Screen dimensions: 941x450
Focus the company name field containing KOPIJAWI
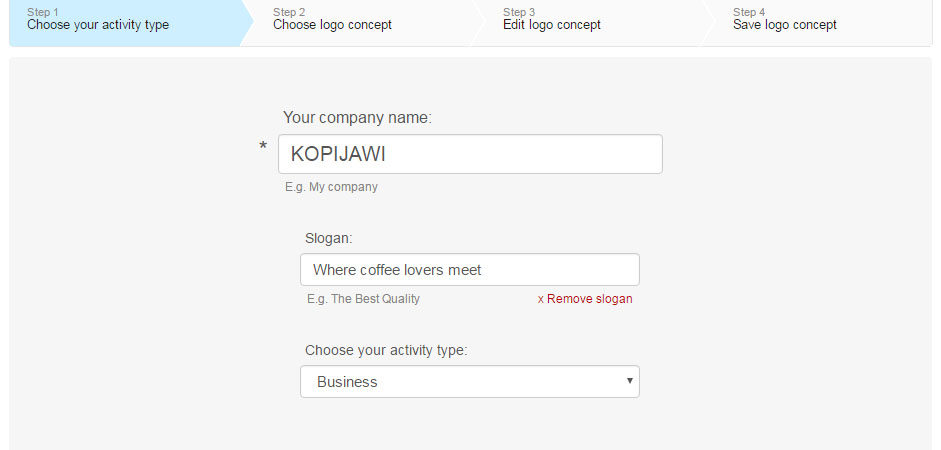point(470,154)
